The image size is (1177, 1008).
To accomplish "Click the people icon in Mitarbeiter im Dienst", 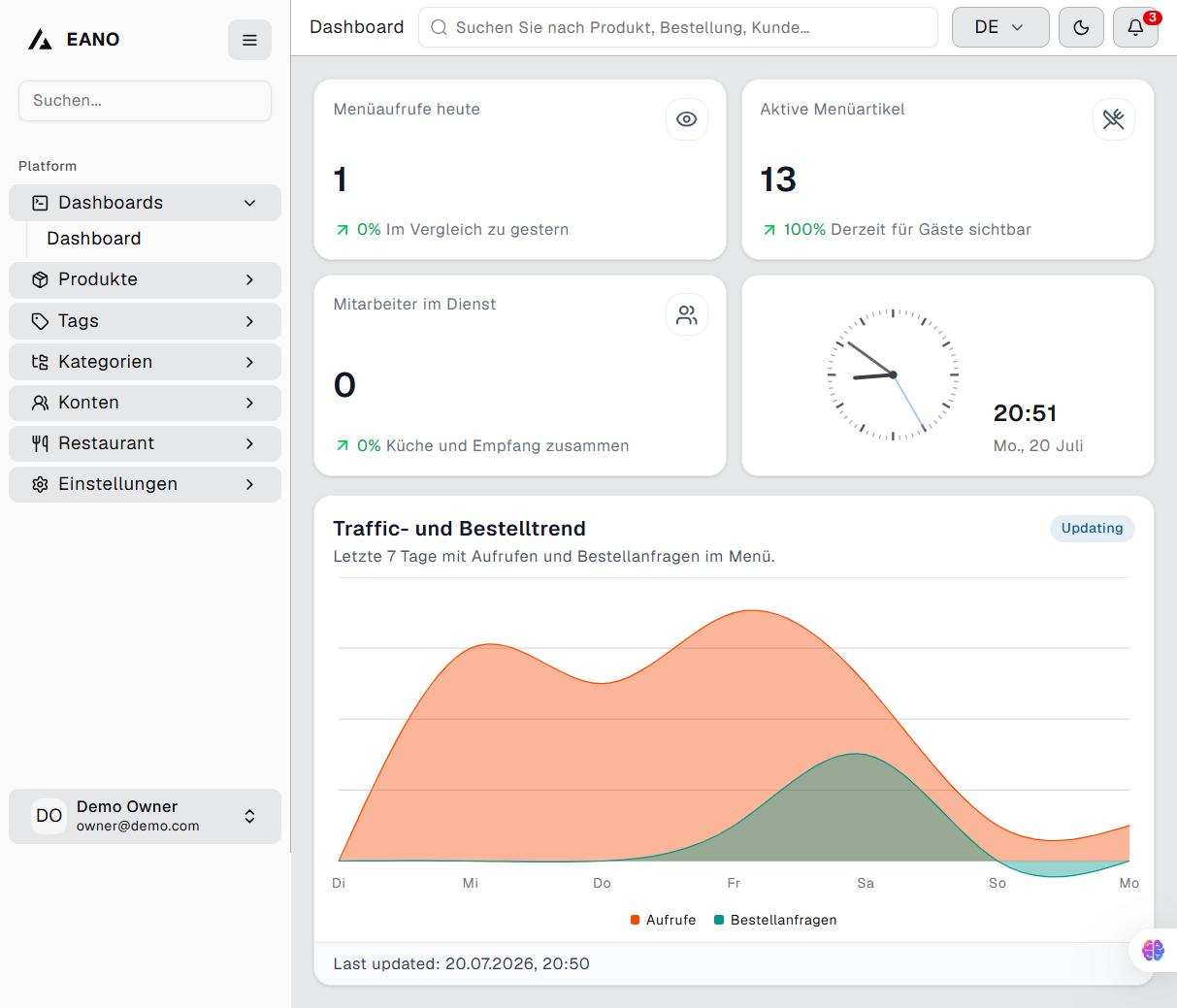I will coord(687,314).
